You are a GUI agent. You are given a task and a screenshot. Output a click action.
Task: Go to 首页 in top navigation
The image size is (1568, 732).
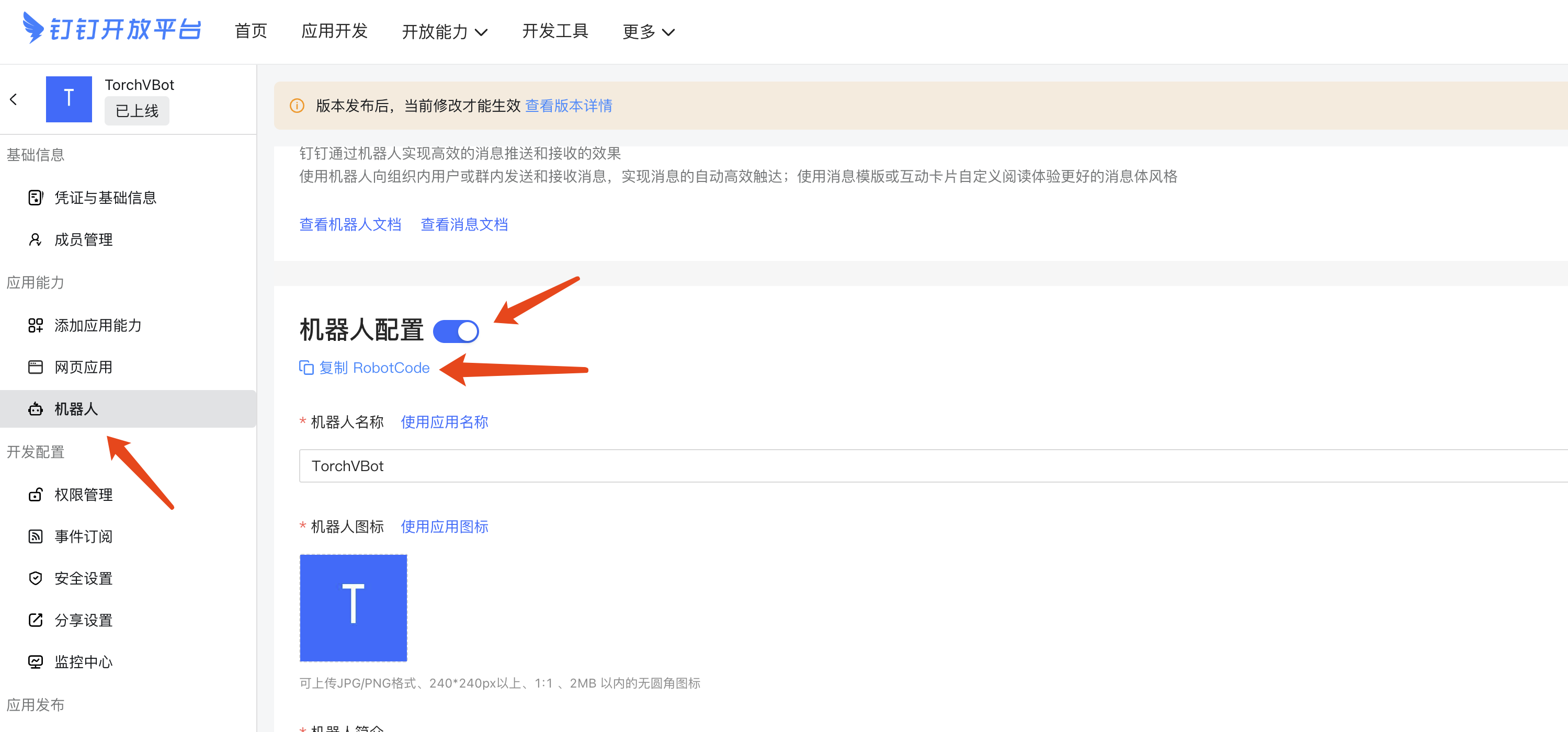pyautogui.click(x=251, y=30)
